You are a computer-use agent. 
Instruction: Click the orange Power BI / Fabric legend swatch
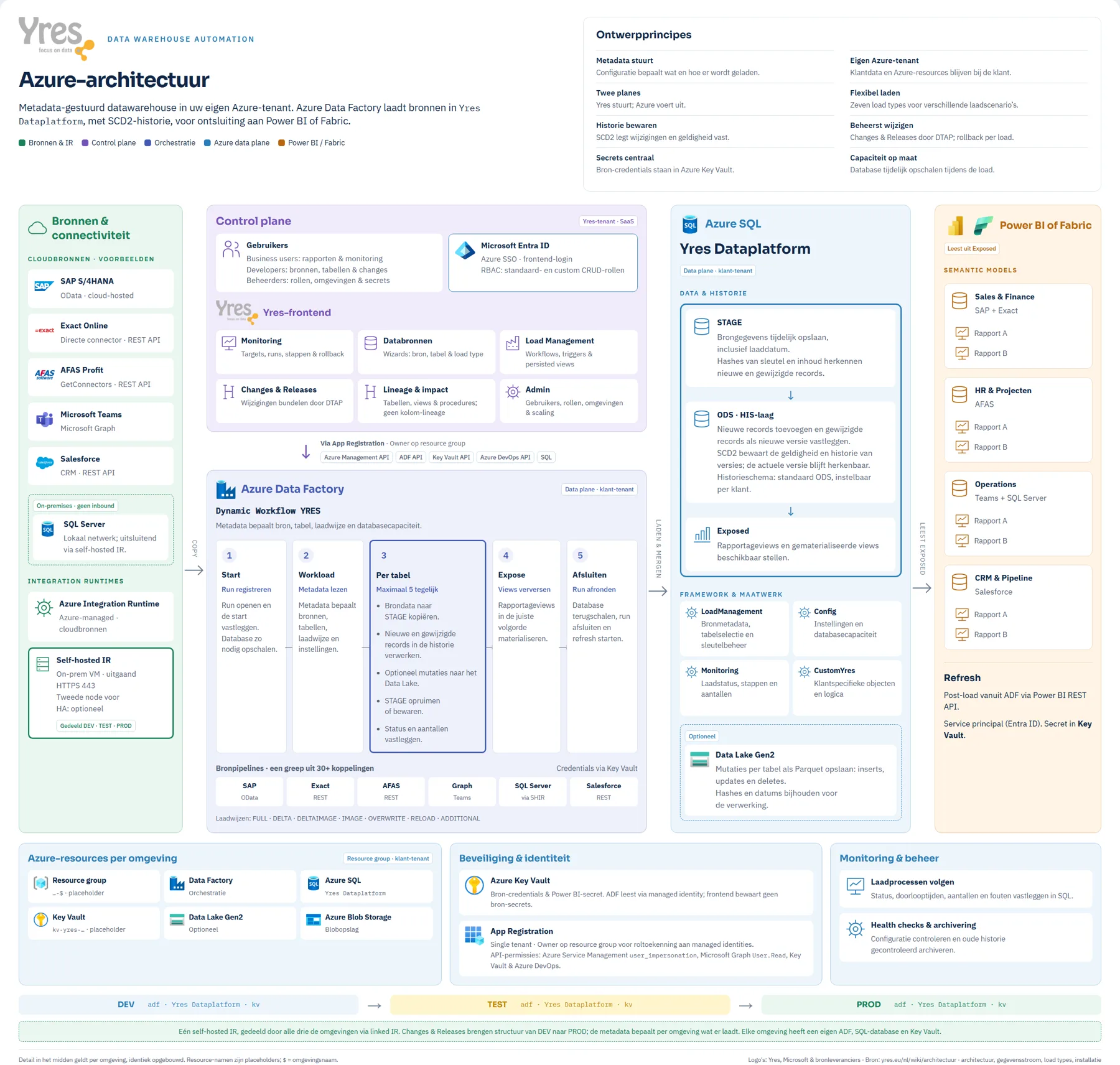point(281,143)
